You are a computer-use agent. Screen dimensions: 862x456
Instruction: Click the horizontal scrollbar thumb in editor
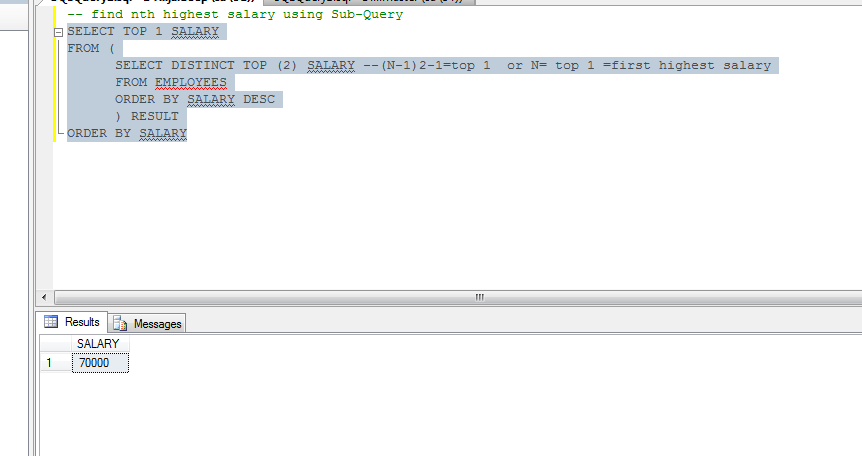pos(479,298)
